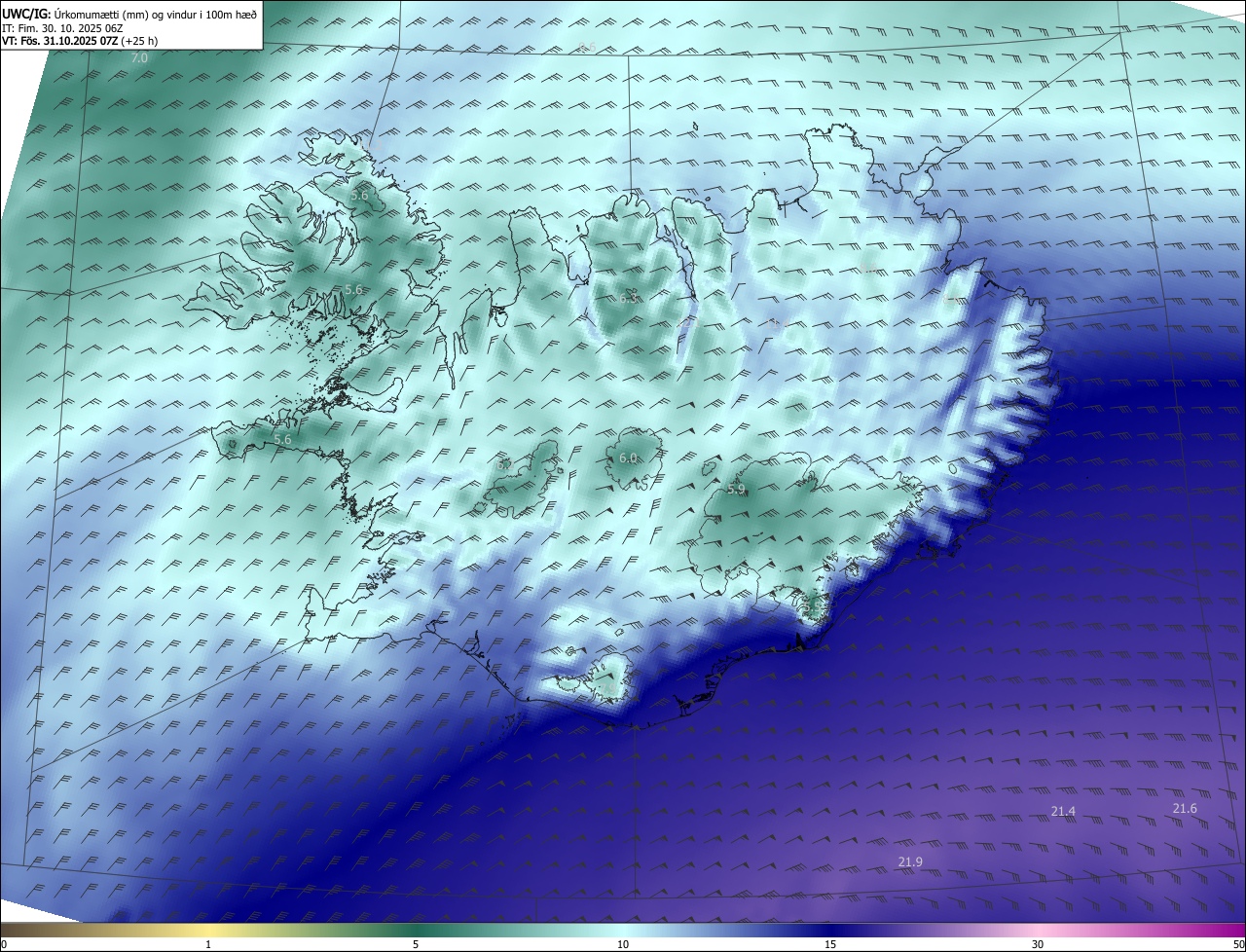Click the 'IT: Fim. 30. 10. 2025 06Z' line
The width and height of the screenshot is (1246, 952).
tap(62, 28)
